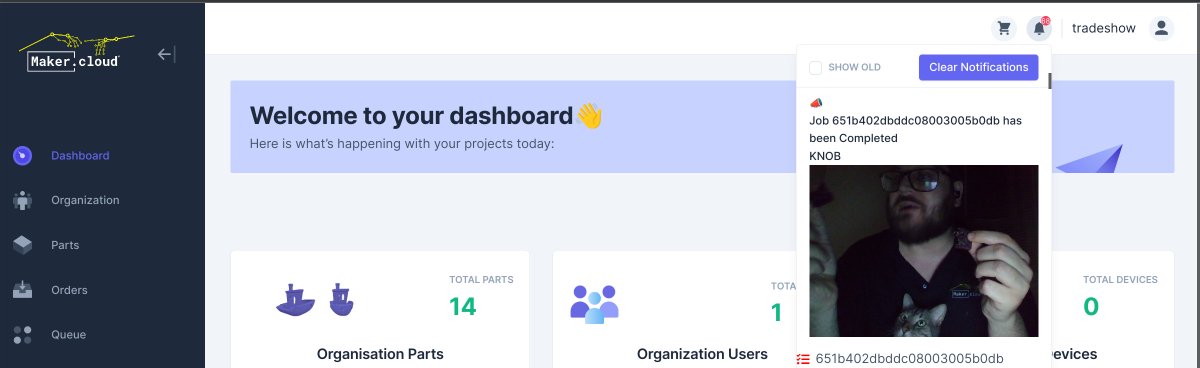
Task: Click the Maker.cloud logo
Action: (75, 53)
